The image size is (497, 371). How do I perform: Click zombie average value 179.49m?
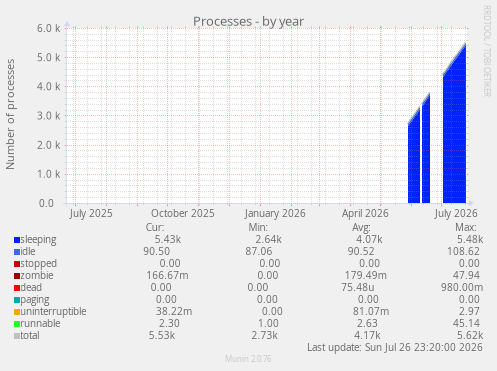click(x=366, y=275)
